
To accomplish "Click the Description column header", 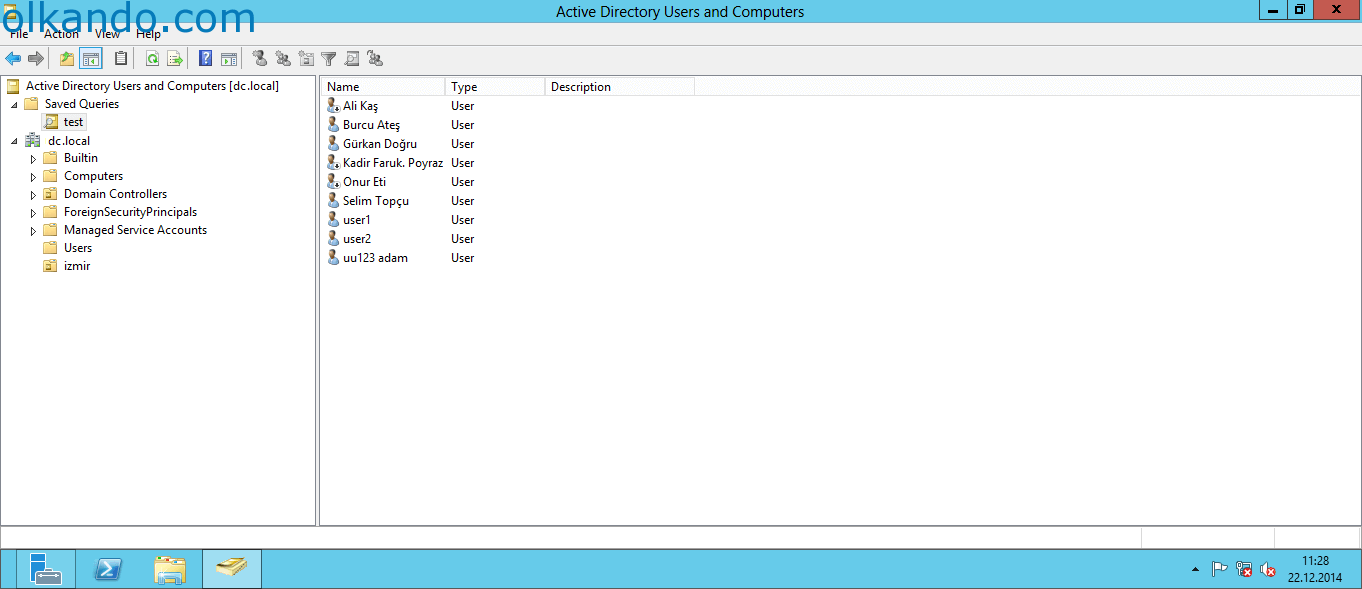I will click(620, 87).
